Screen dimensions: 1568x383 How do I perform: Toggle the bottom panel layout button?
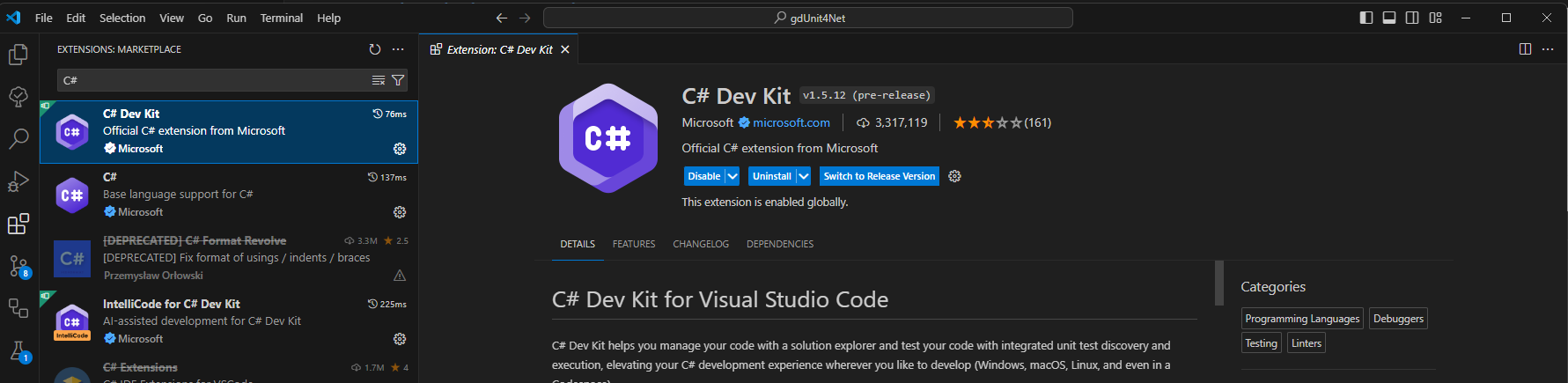click(1389, 18)
